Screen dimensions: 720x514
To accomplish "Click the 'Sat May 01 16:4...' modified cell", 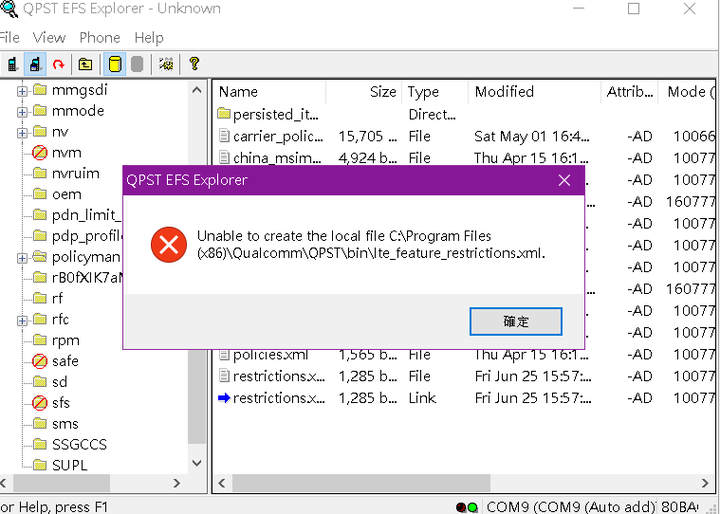I will pyautogui.click(x=532, y=136).
